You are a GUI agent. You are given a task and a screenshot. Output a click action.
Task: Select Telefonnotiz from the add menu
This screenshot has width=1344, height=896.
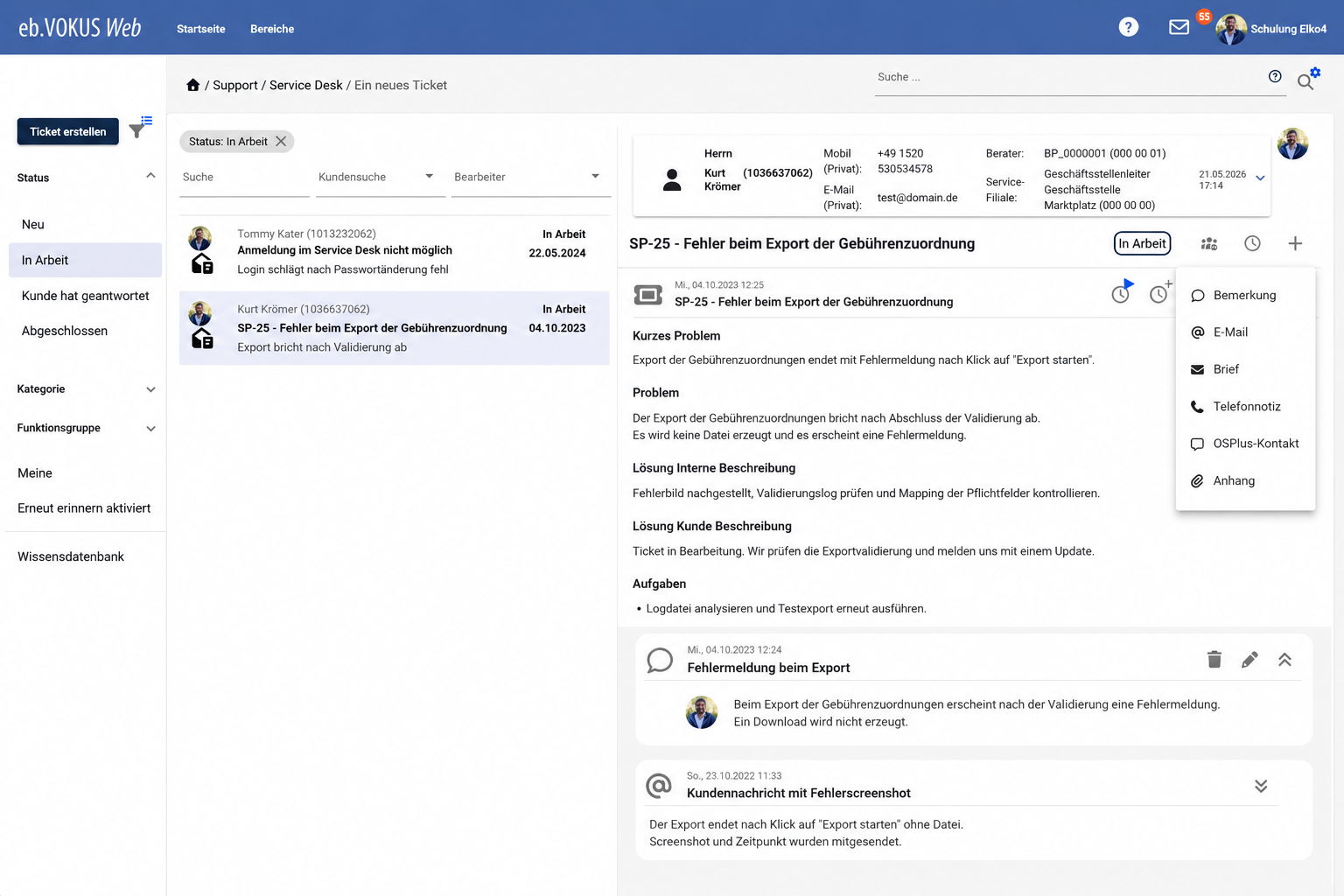point(1245,407)
